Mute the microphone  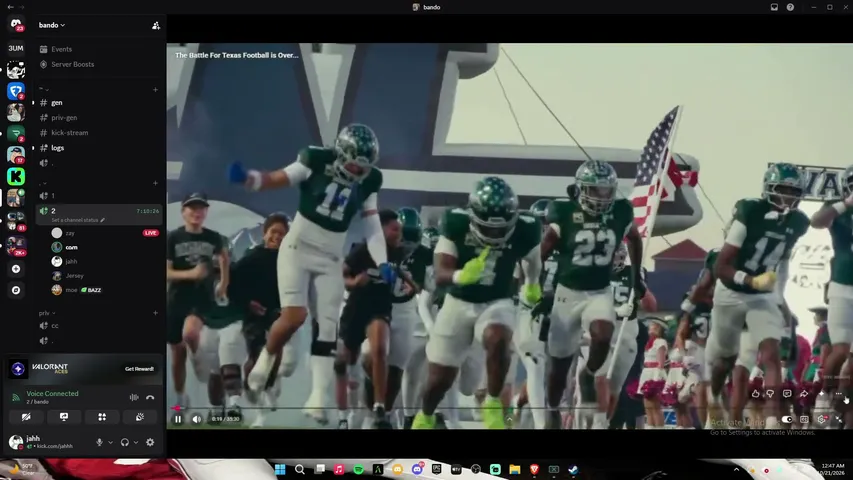click(99, 442)
